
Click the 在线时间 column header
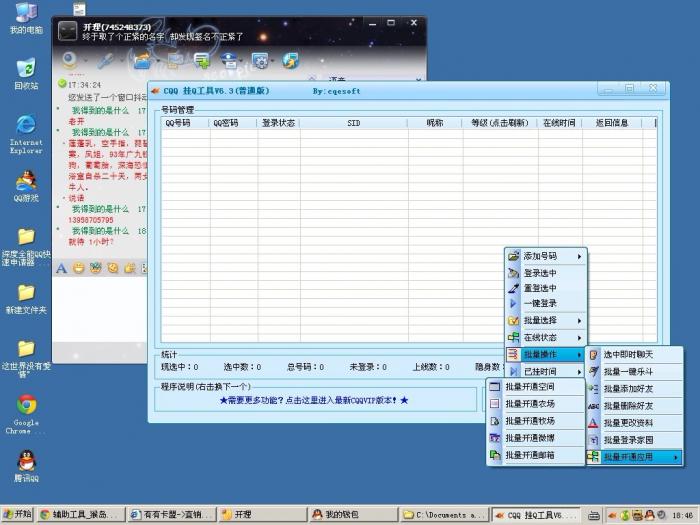coord(559,123)
